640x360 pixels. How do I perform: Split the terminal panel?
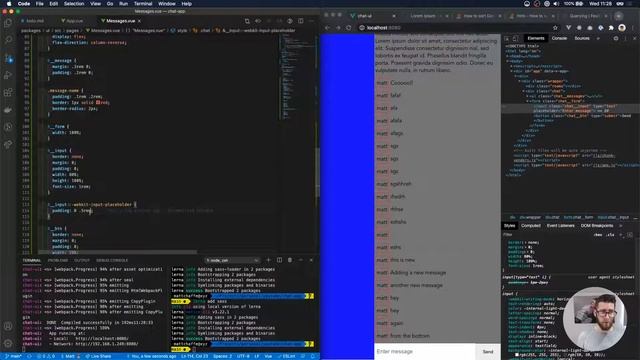(279, 260)
